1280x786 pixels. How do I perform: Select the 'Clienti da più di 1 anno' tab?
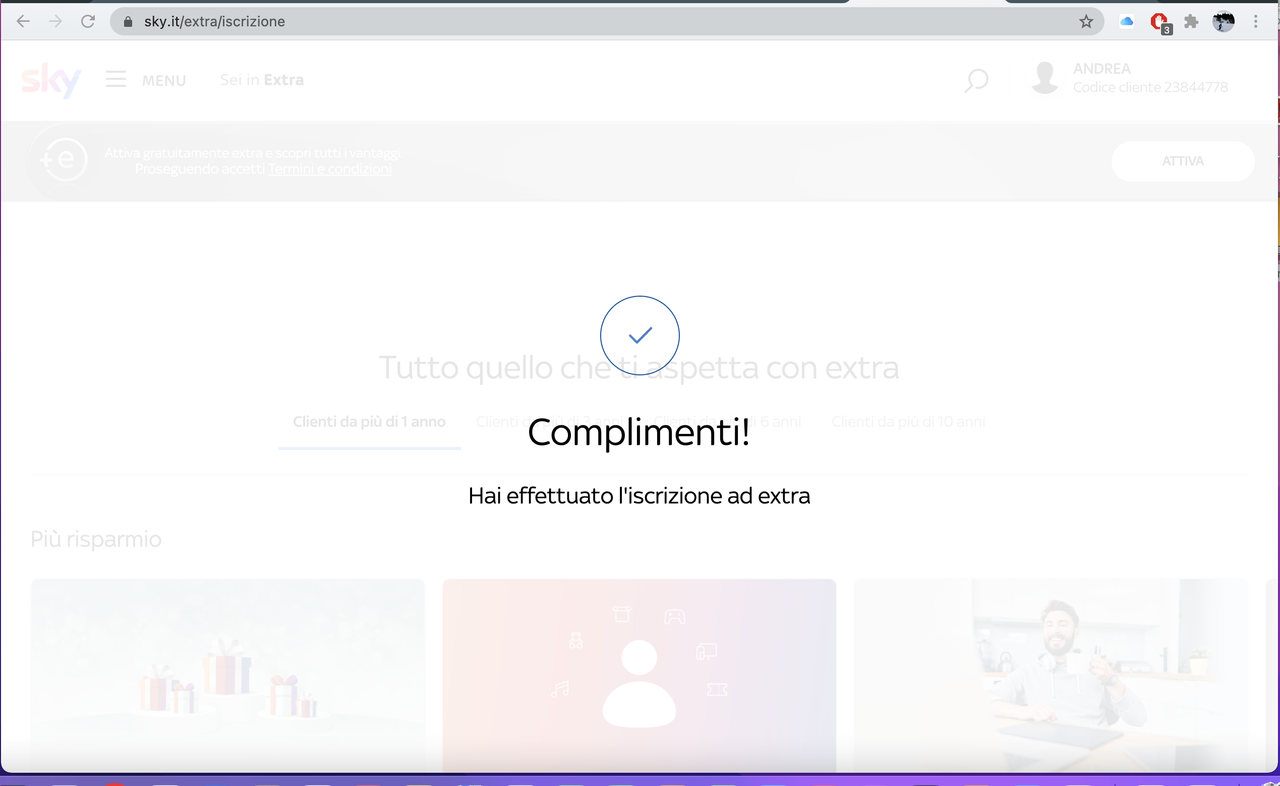369,422
